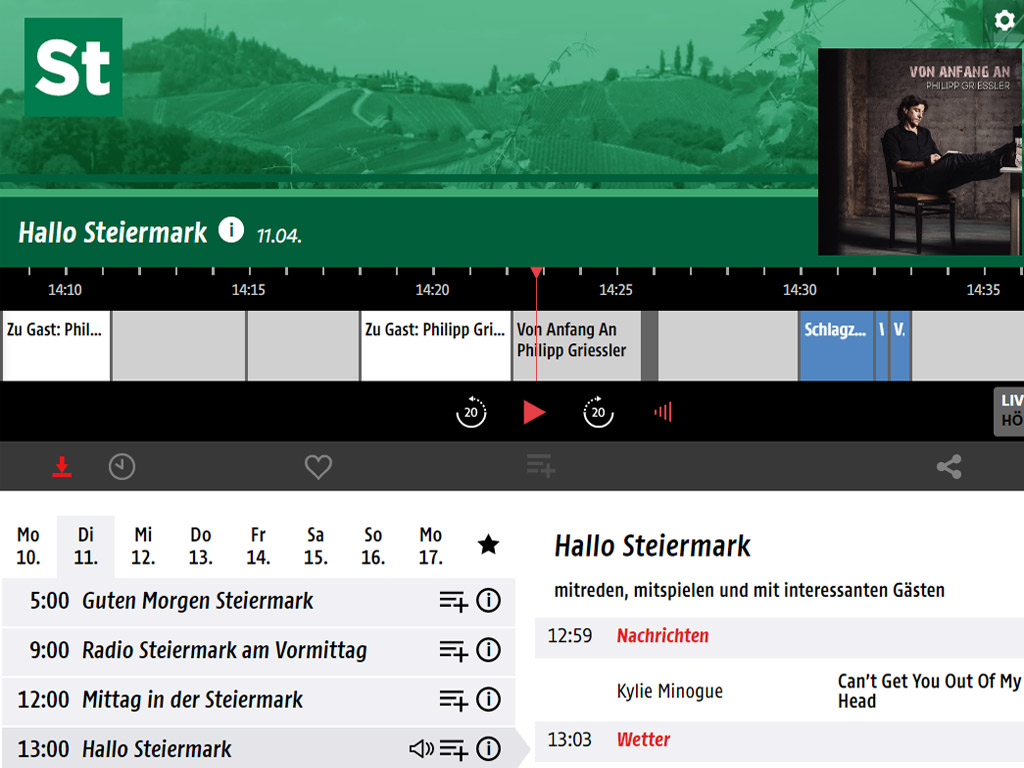1024x768 pixels.
Task: Open Von Anfang An album cover
Action: coord(920,152)
